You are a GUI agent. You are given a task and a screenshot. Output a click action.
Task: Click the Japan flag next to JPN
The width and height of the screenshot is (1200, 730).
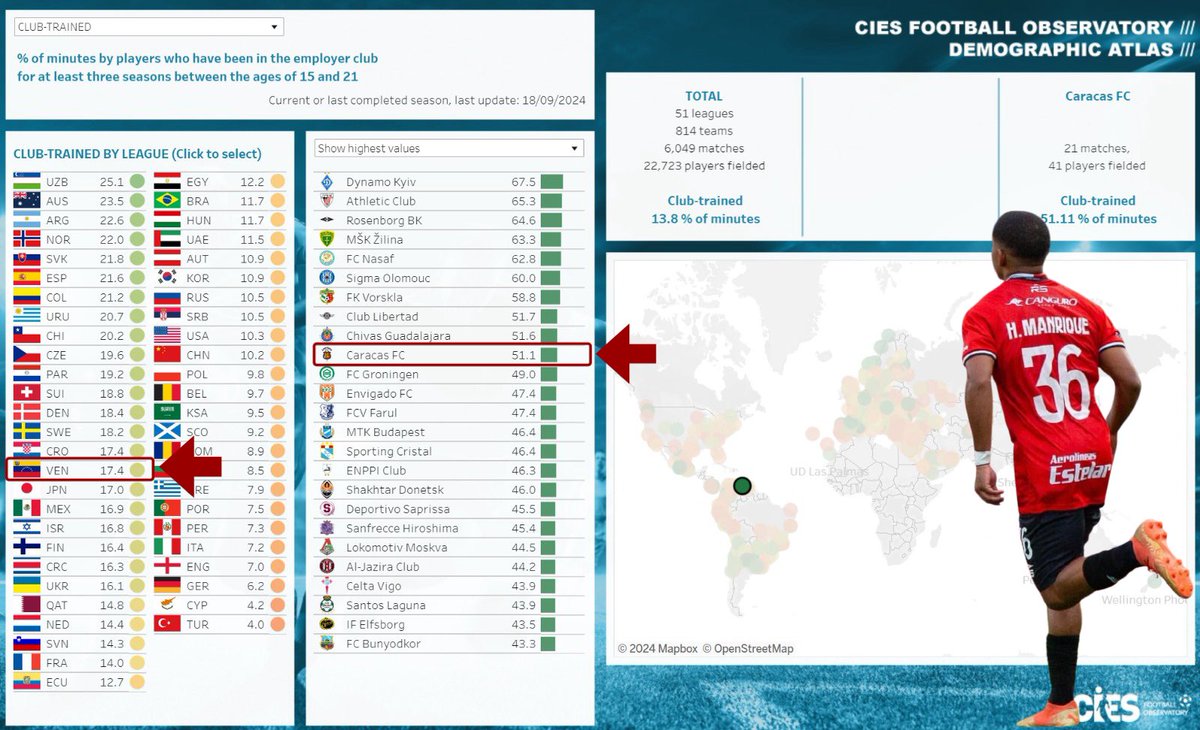click(x=27, y=490)
